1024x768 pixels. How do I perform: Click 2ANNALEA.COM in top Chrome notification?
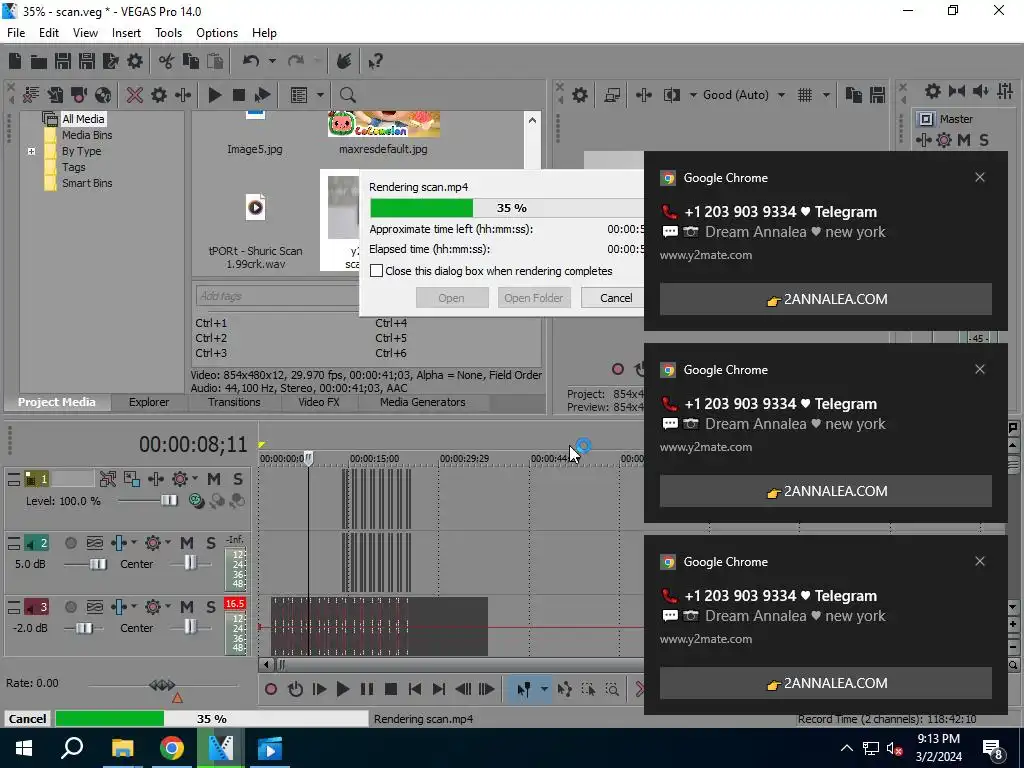pos(825,299)
